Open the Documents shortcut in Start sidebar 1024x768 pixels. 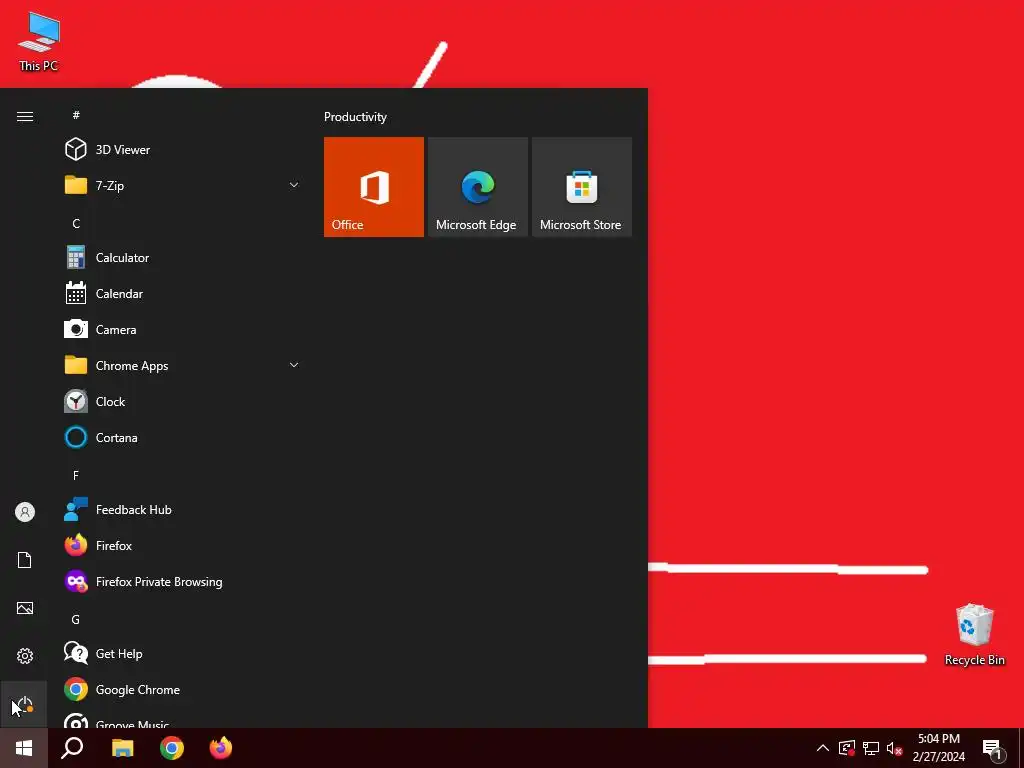(x=25, y=560)
